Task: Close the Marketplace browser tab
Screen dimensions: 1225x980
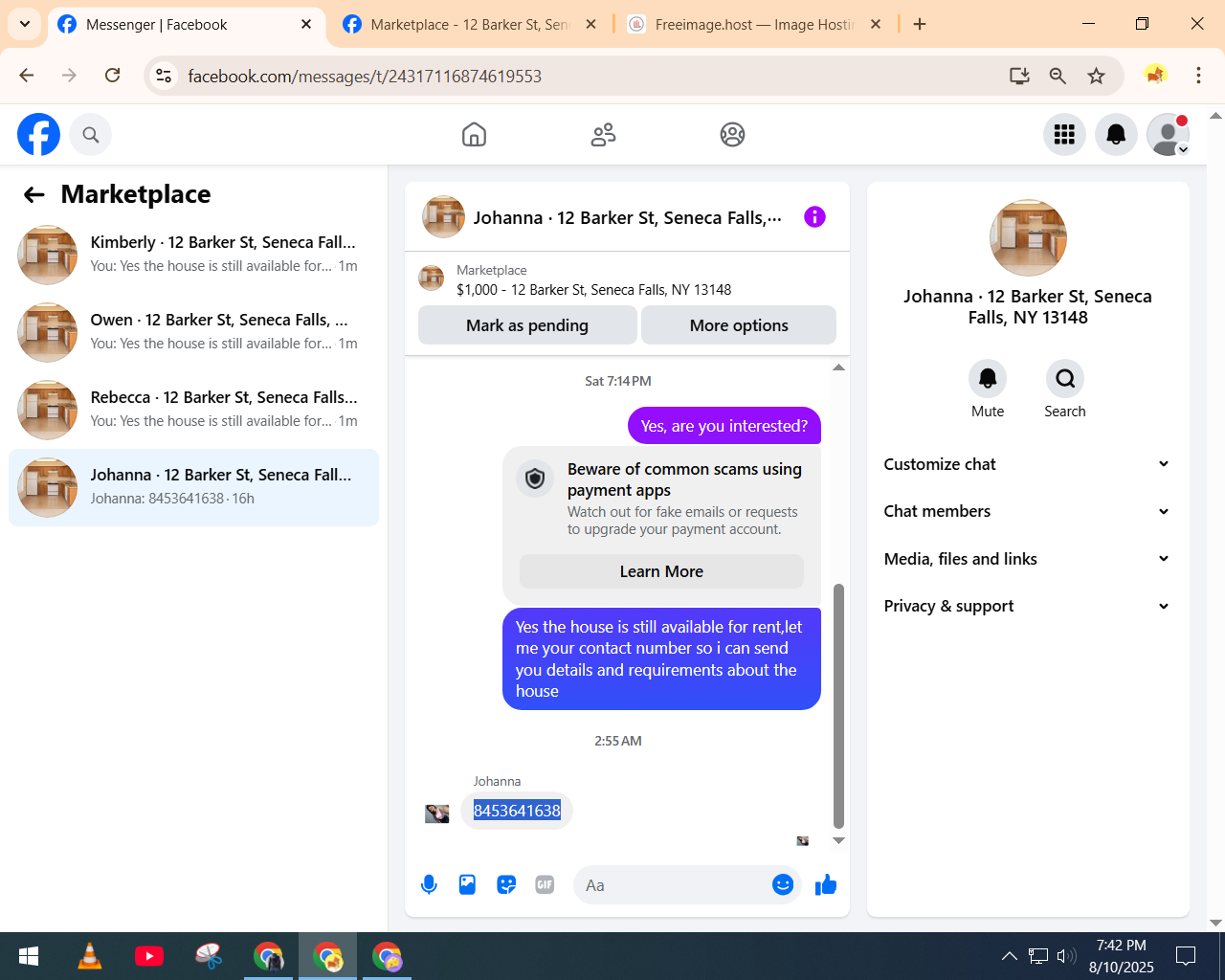Action: pos(590,24)
